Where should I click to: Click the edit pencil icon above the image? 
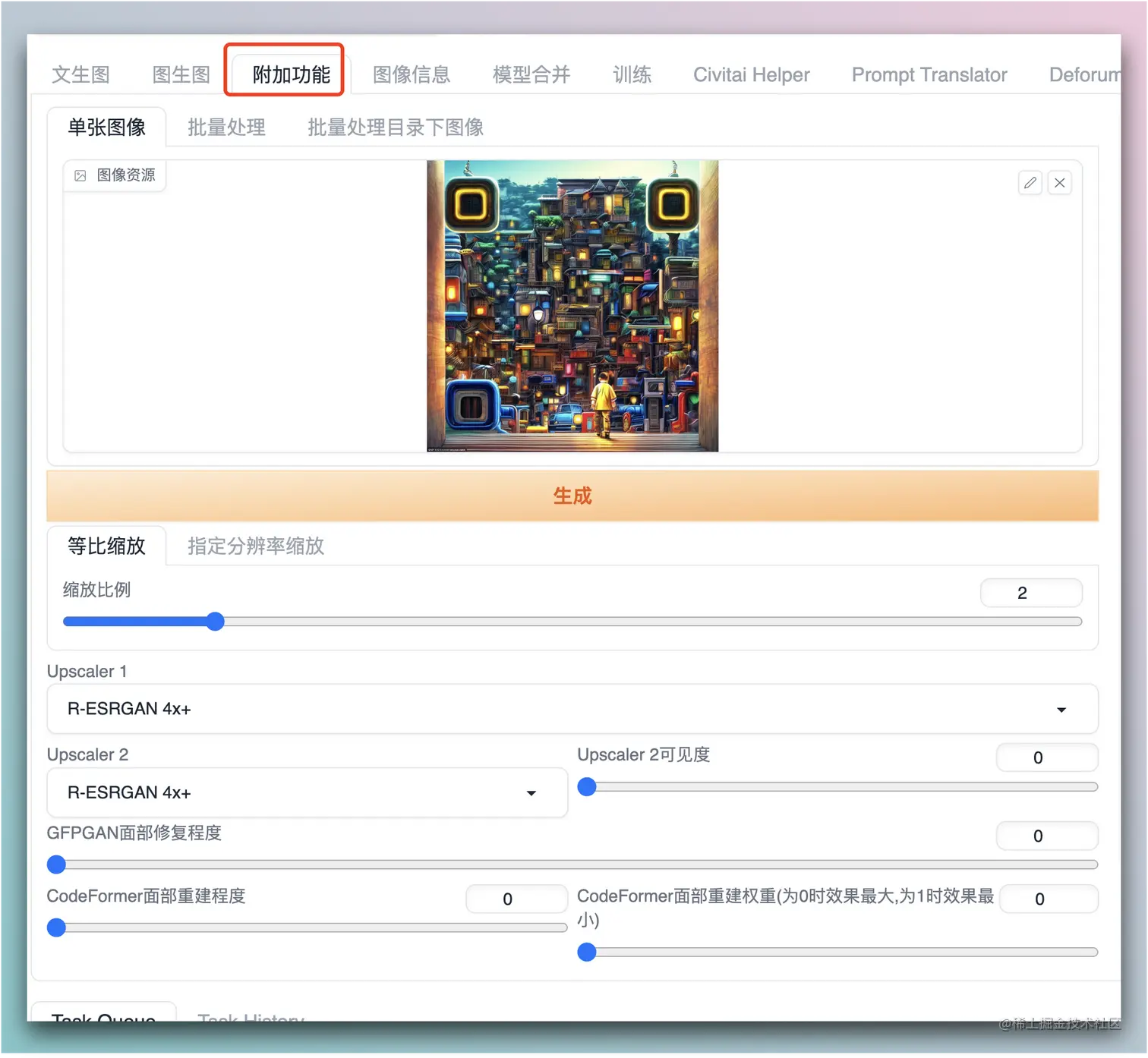1030,182
